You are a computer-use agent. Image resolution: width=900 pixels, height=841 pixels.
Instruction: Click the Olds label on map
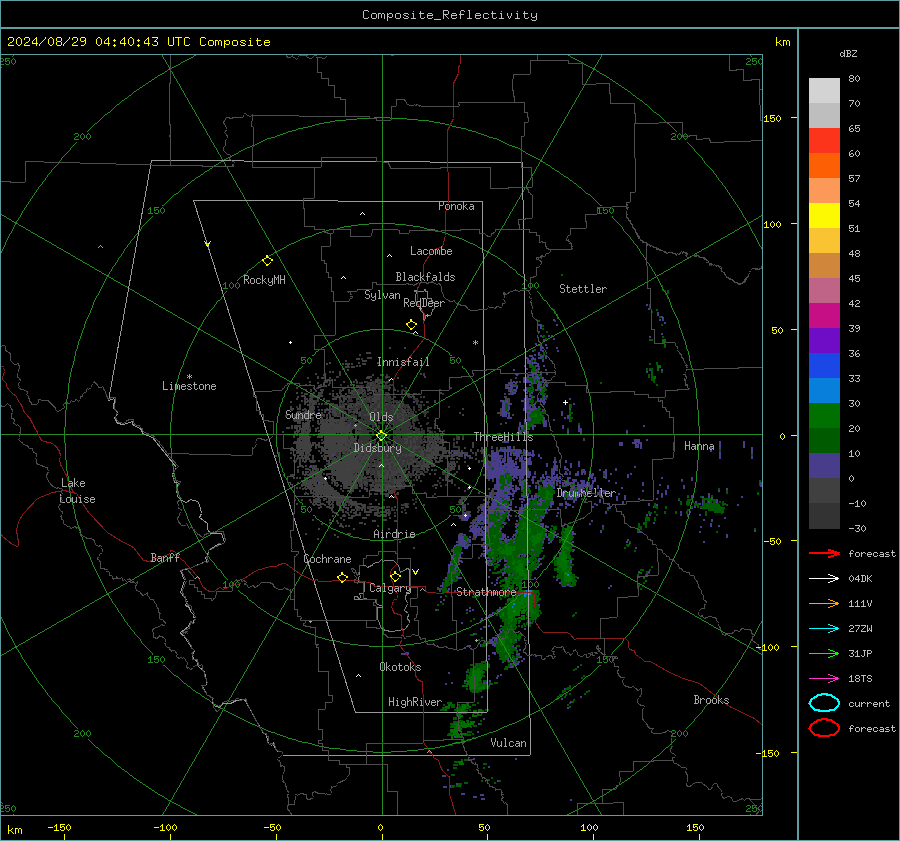[x=381, y=417]
